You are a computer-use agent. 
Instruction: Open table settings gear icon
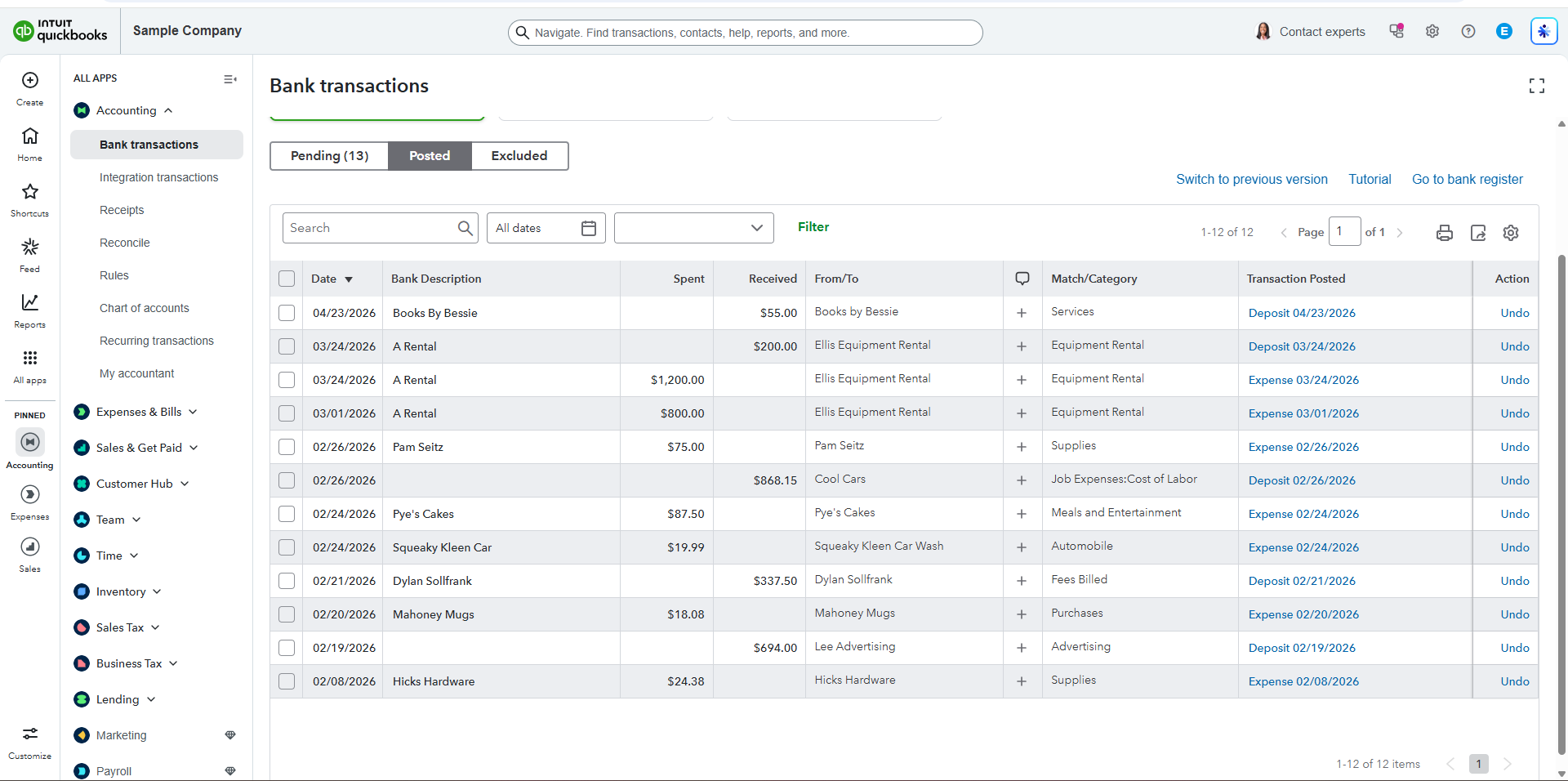[x=1511, y=233]
